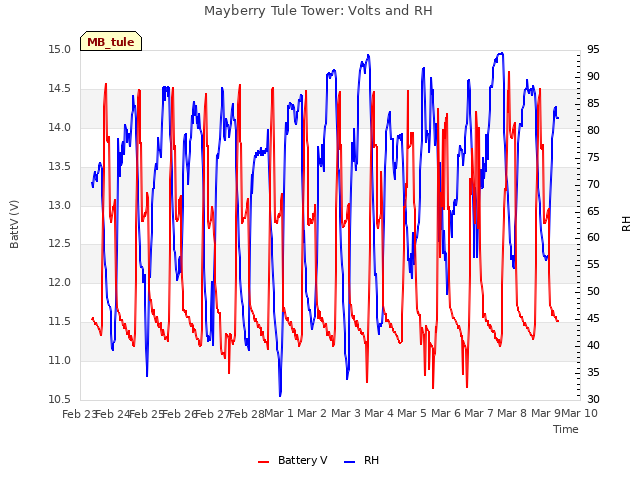The width and height of the screenshot is (640, 480).
Task: Click the 11.5 left axis value
Action: (x=59, y=321)
